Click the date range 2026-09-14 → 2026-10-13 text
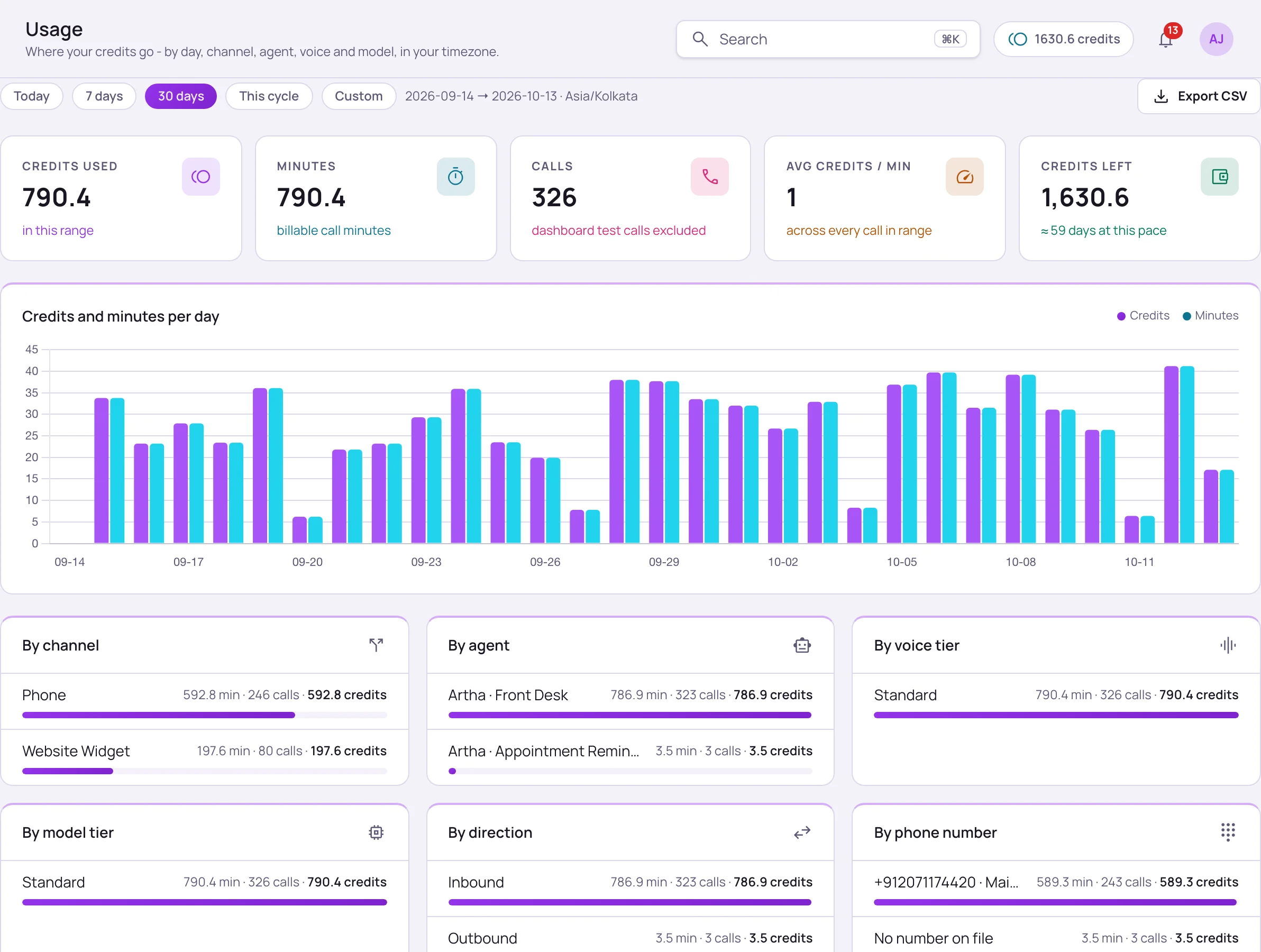 tap(481, 96)
